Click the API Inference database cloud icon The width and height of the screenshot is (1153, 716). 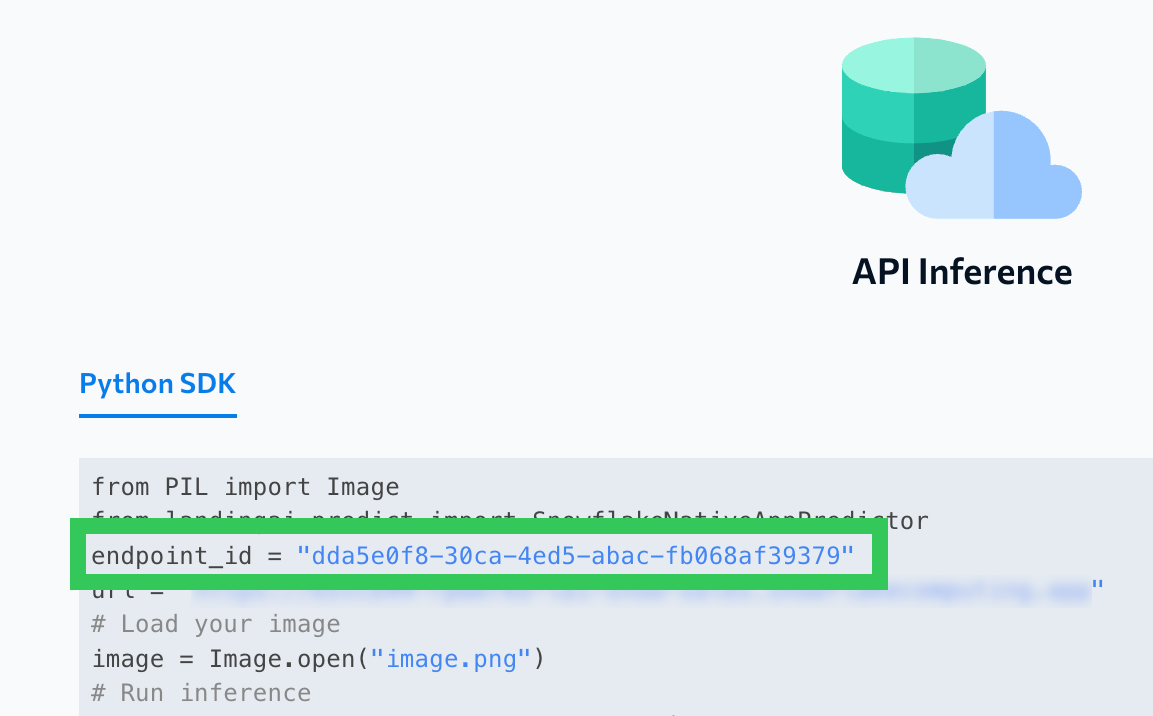click(x=961, y=128)
